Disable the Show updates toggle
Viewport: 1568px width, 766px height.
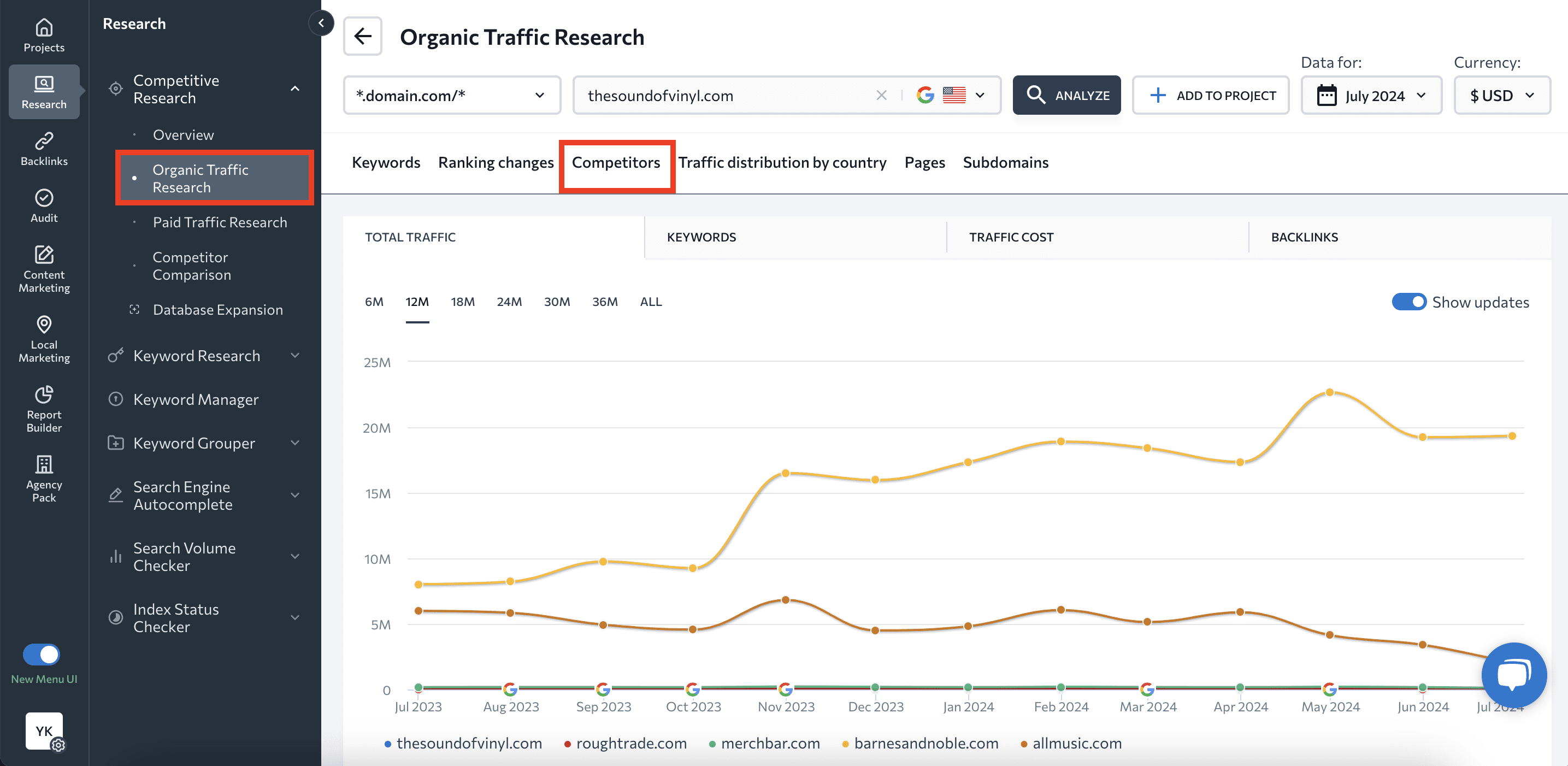pyautogui.click(x=1410, y=302)
